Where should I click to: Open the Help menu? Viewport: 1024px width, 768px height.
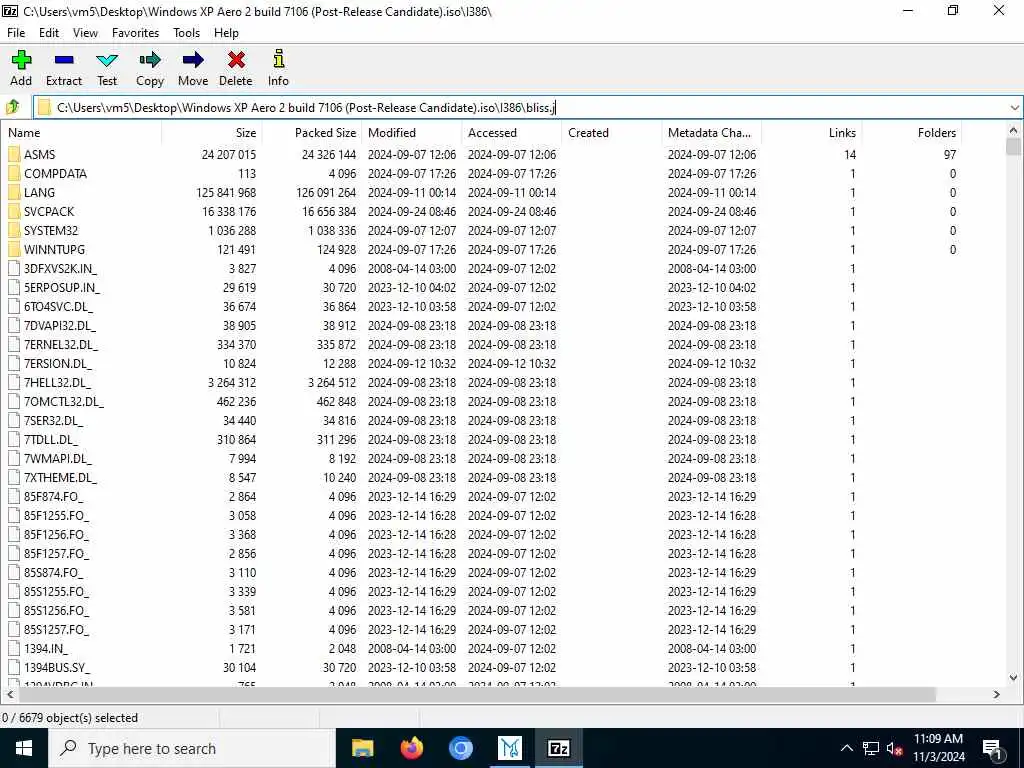[x=227, y=33]
